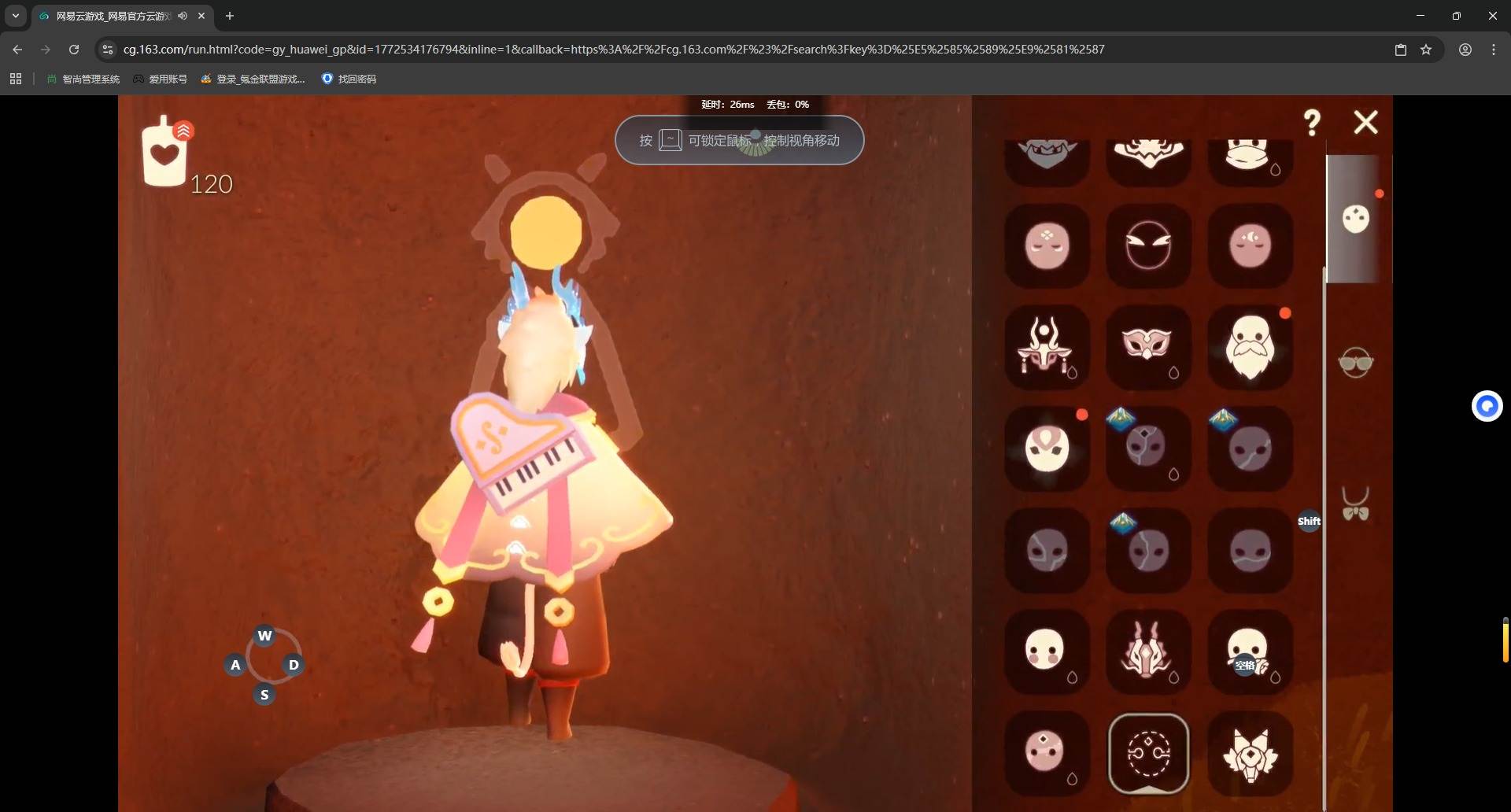The height and width of the screenshot is (812, 1511).
Task: Click the lock-mouse camera control hint banner
Action: point(740,140)
